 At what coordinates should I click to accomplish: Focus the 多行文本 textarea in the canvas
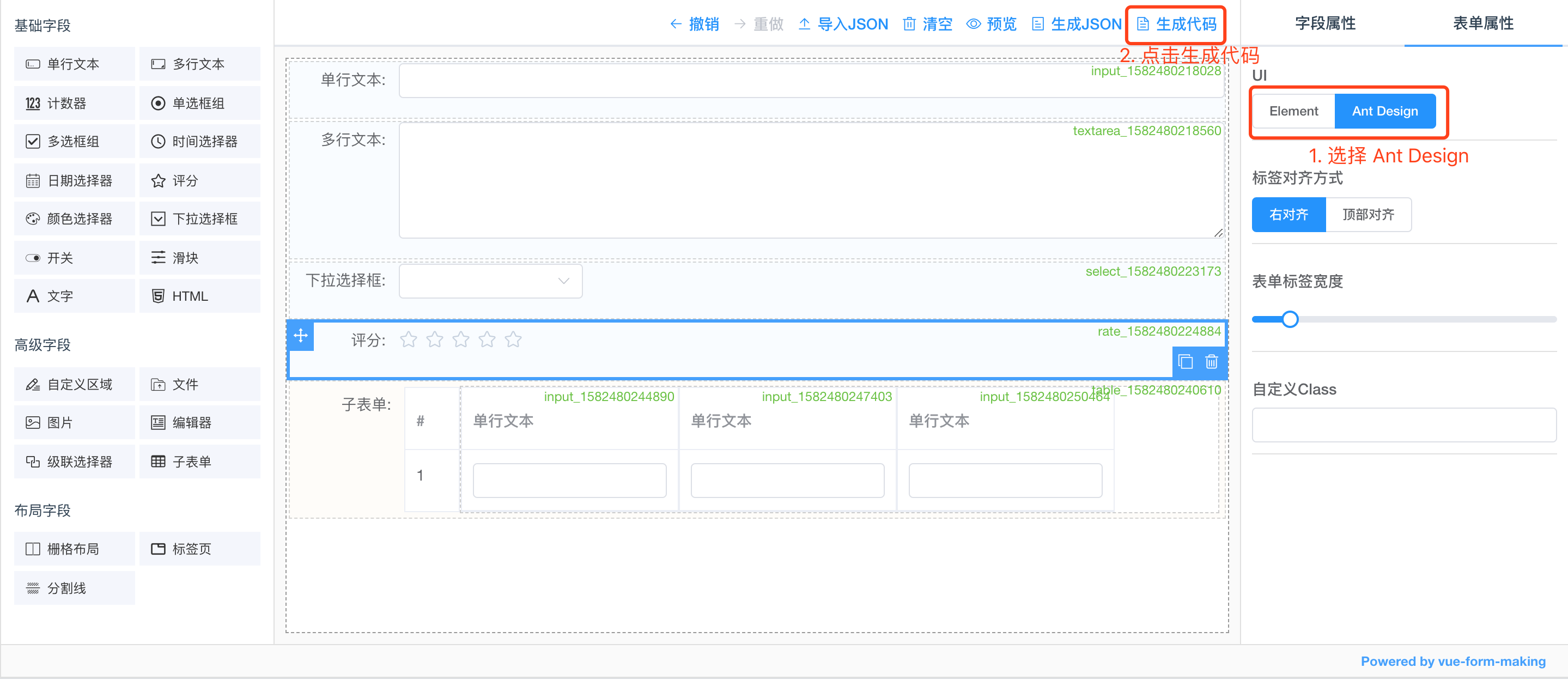click(x=811, y=180)
